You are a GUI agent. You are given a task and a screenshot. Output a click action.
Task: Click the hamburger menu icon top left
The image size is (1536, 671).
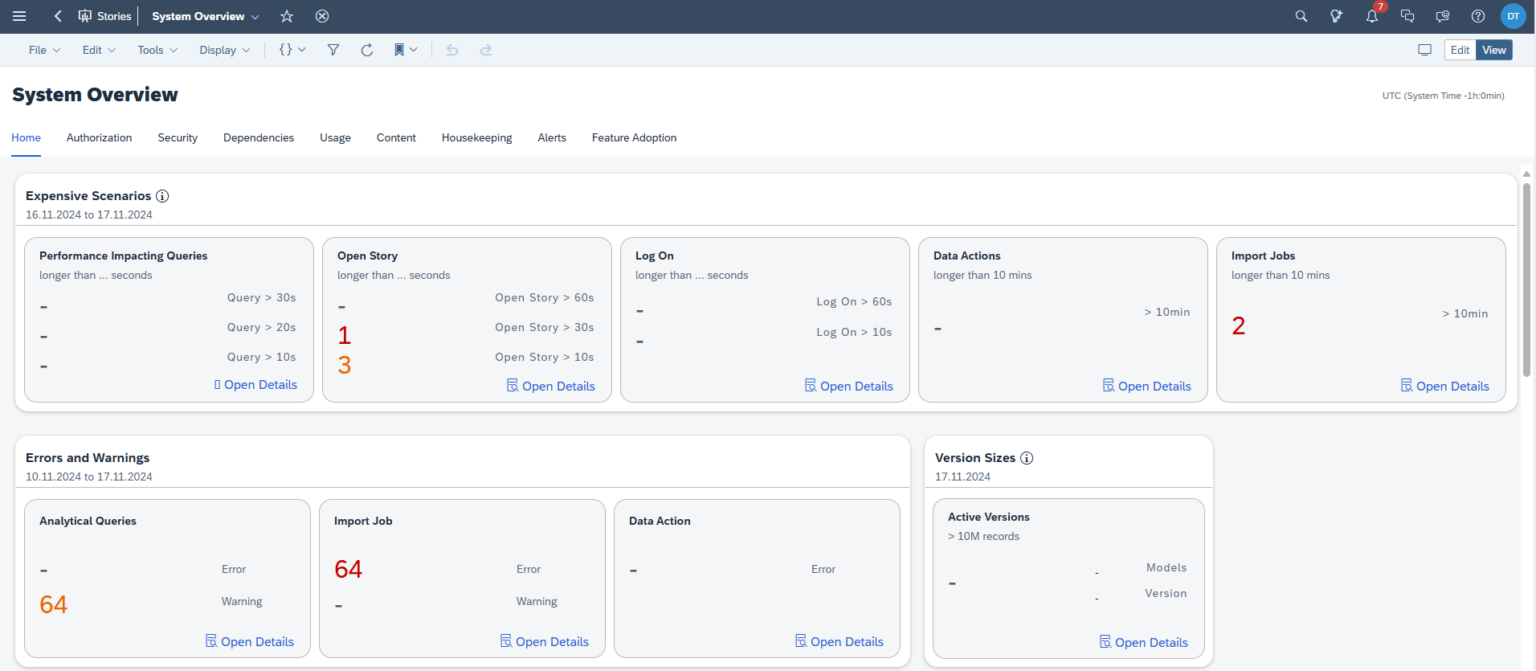point(19,16)
